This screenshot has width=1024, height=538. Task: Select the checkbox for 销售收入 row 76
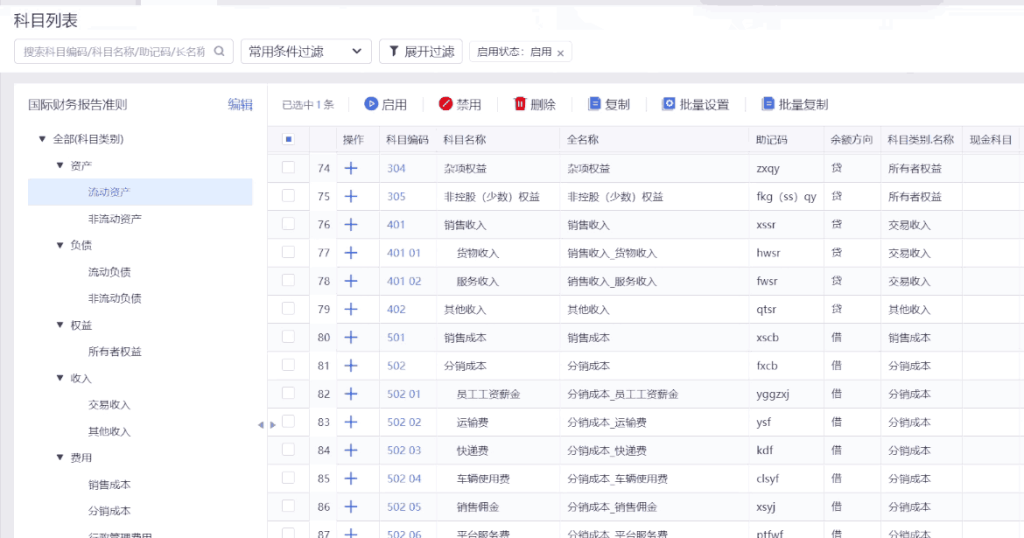pos(288,223)
